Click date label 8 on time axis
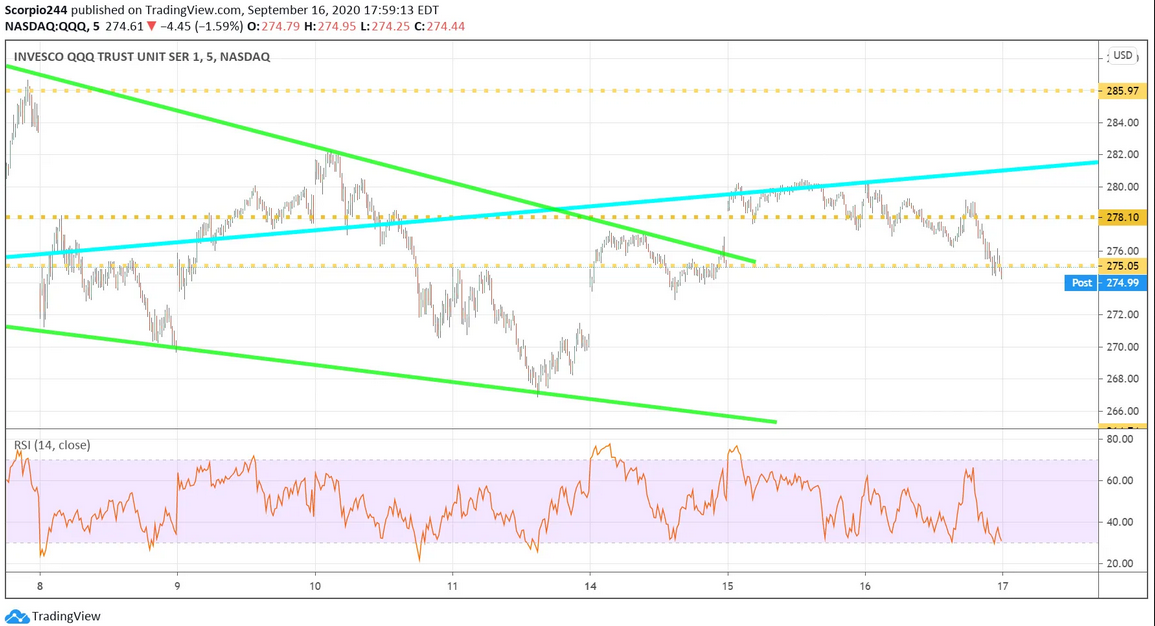Image resolution: width=1155 pixels, height=626 pixels. [x=40, y=586]
